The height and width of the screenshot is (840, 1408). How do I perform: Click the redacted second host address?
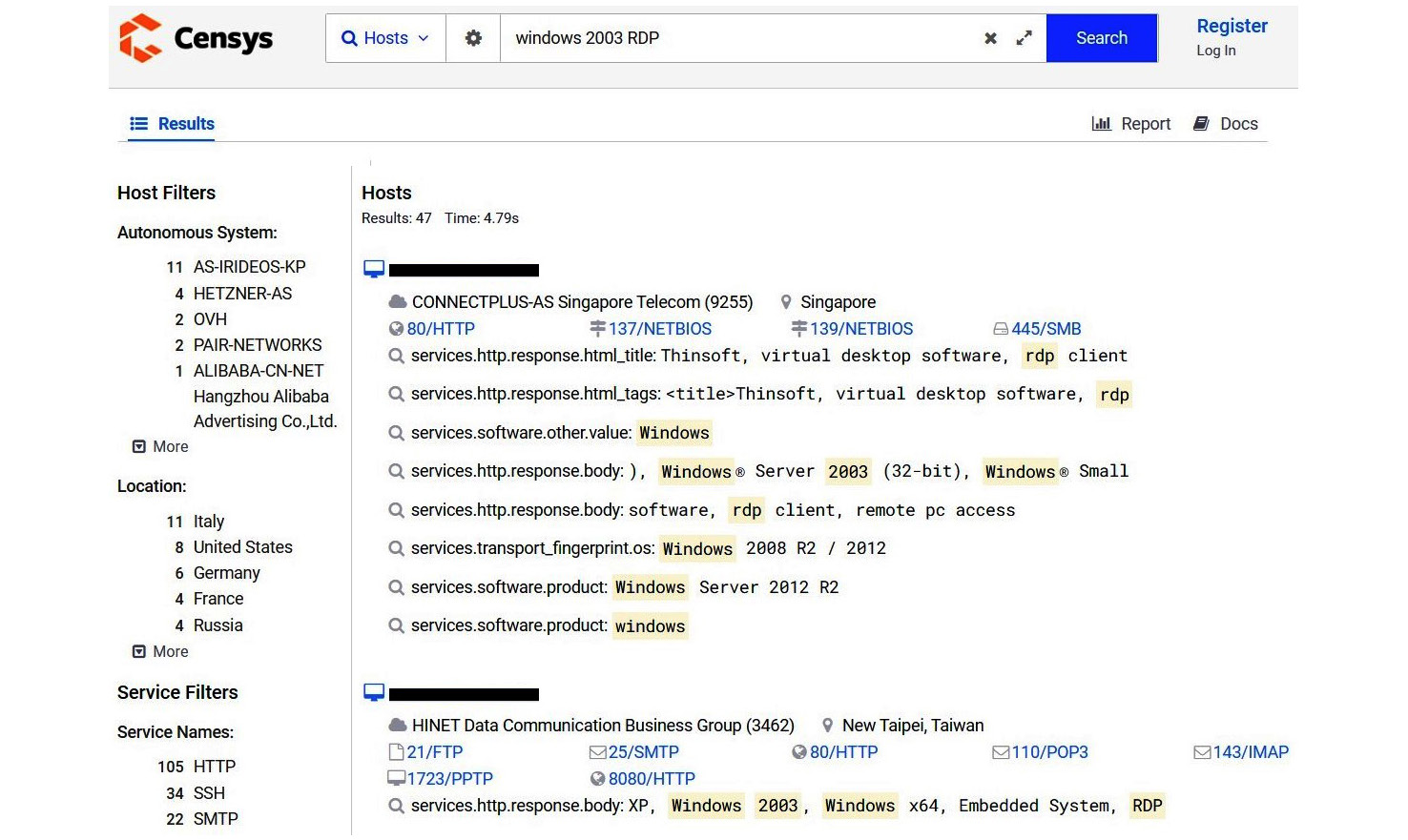coord(464,694)
